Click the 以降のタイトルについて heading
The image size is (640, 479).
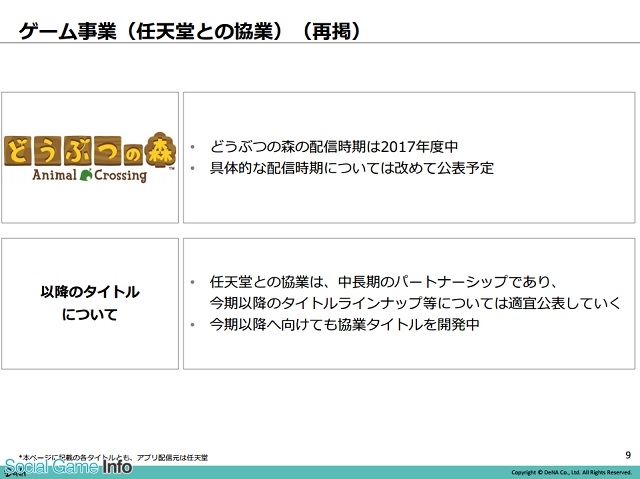click(90, 303)
